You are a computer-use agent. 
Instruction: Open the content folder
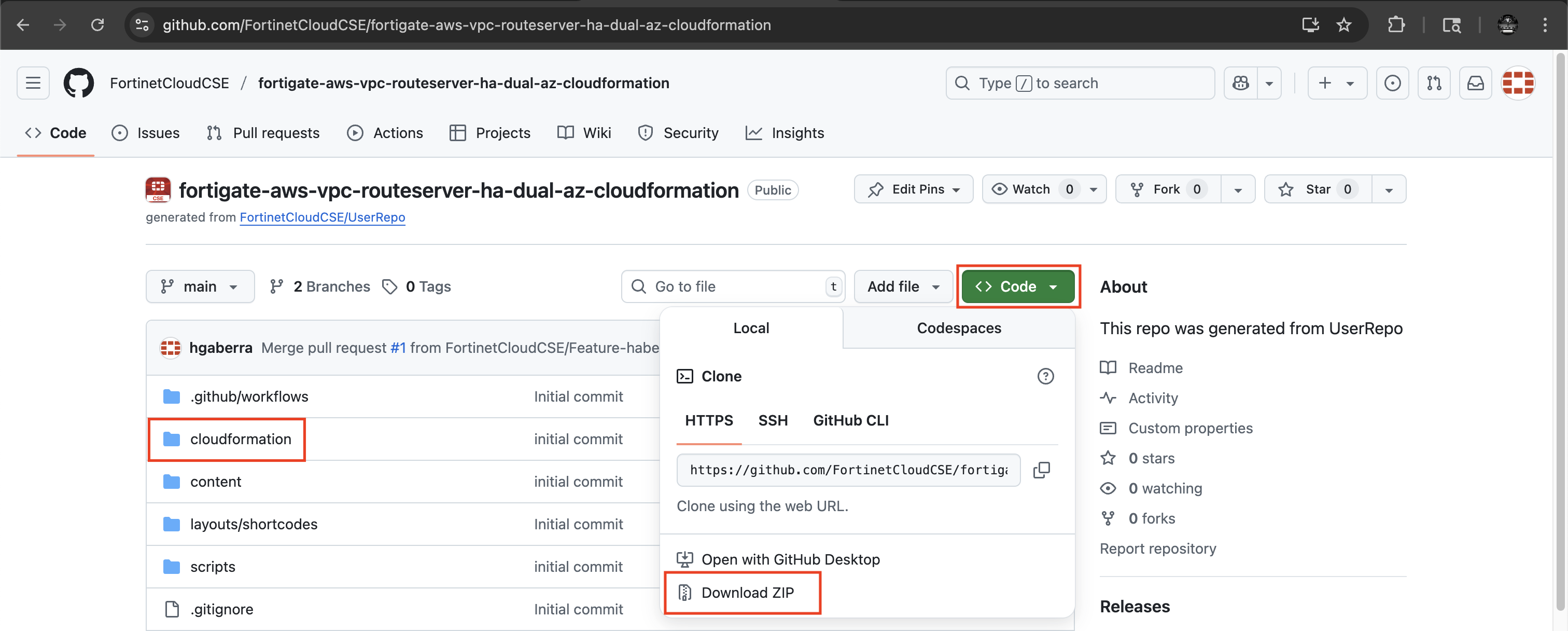tap(216, 482)
